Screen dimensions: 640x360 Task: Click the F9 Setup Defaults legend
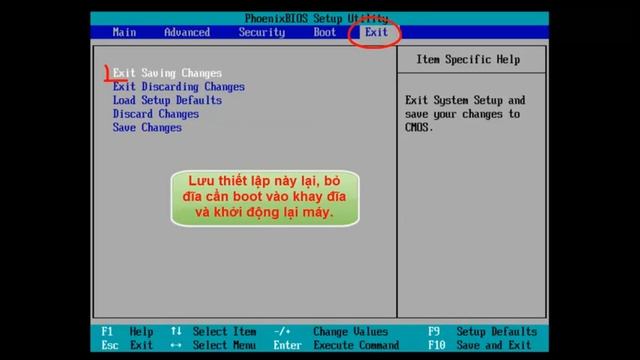pyautogui.click(x=483, y=331)
